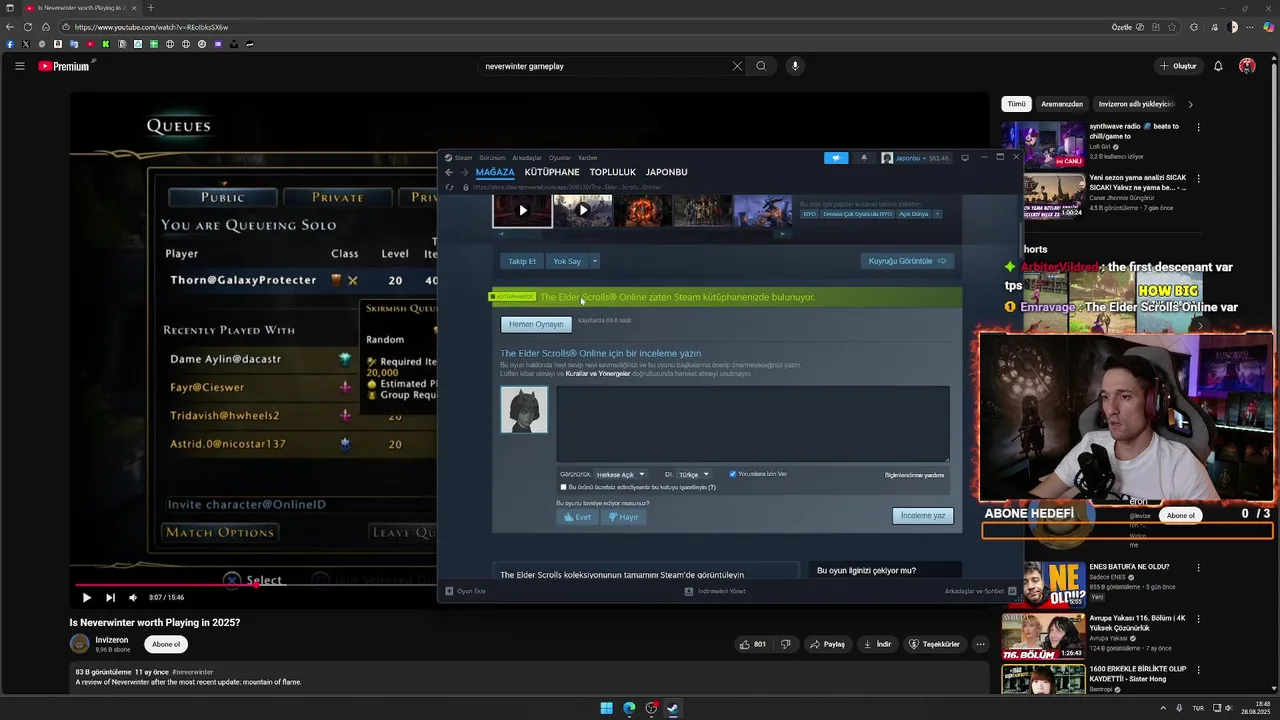
Task: Open the Arkadaşlar menu in Steam
Action: 527,158
